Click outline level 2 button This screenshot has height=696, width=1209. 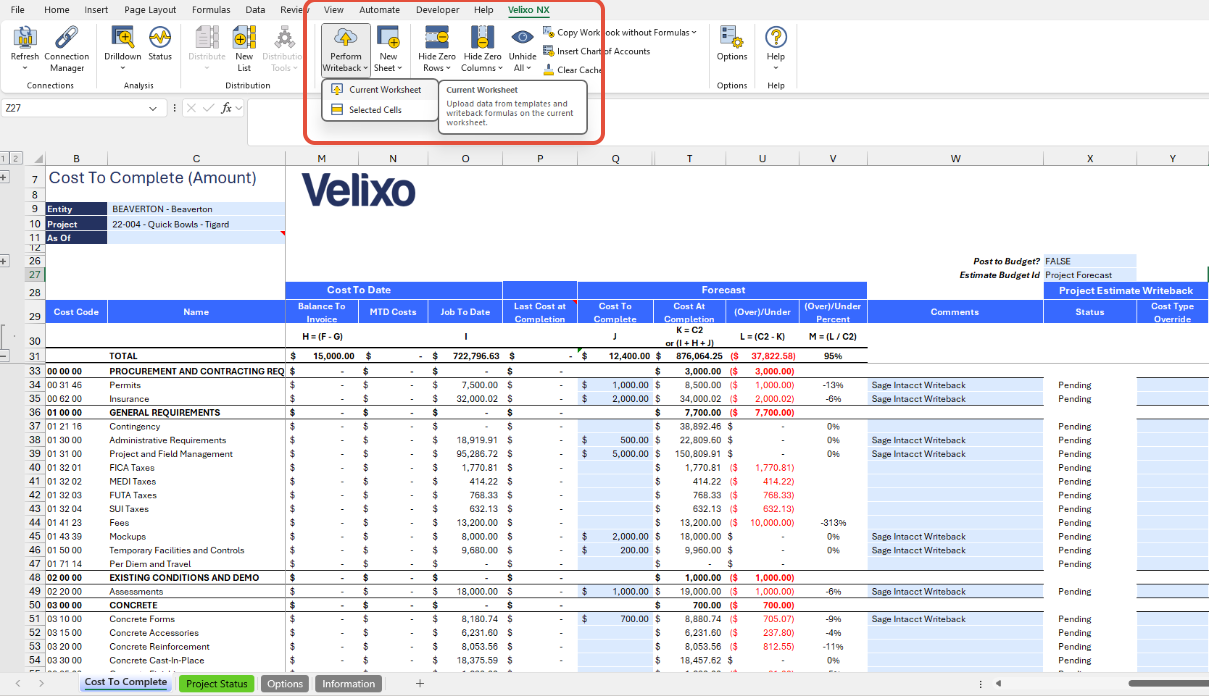16,158
